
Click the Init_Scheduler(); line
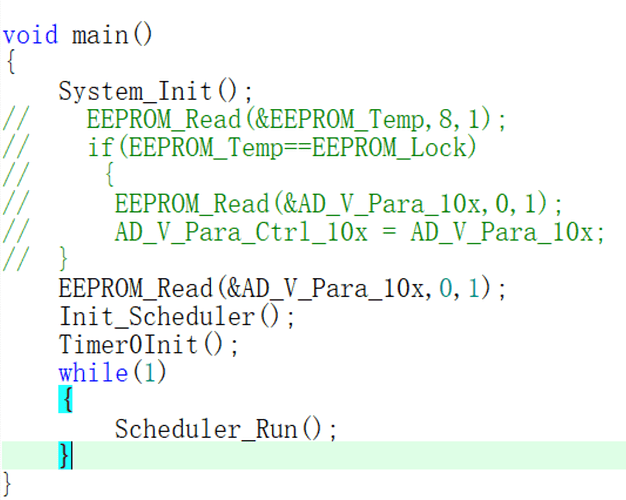point(176,316)
